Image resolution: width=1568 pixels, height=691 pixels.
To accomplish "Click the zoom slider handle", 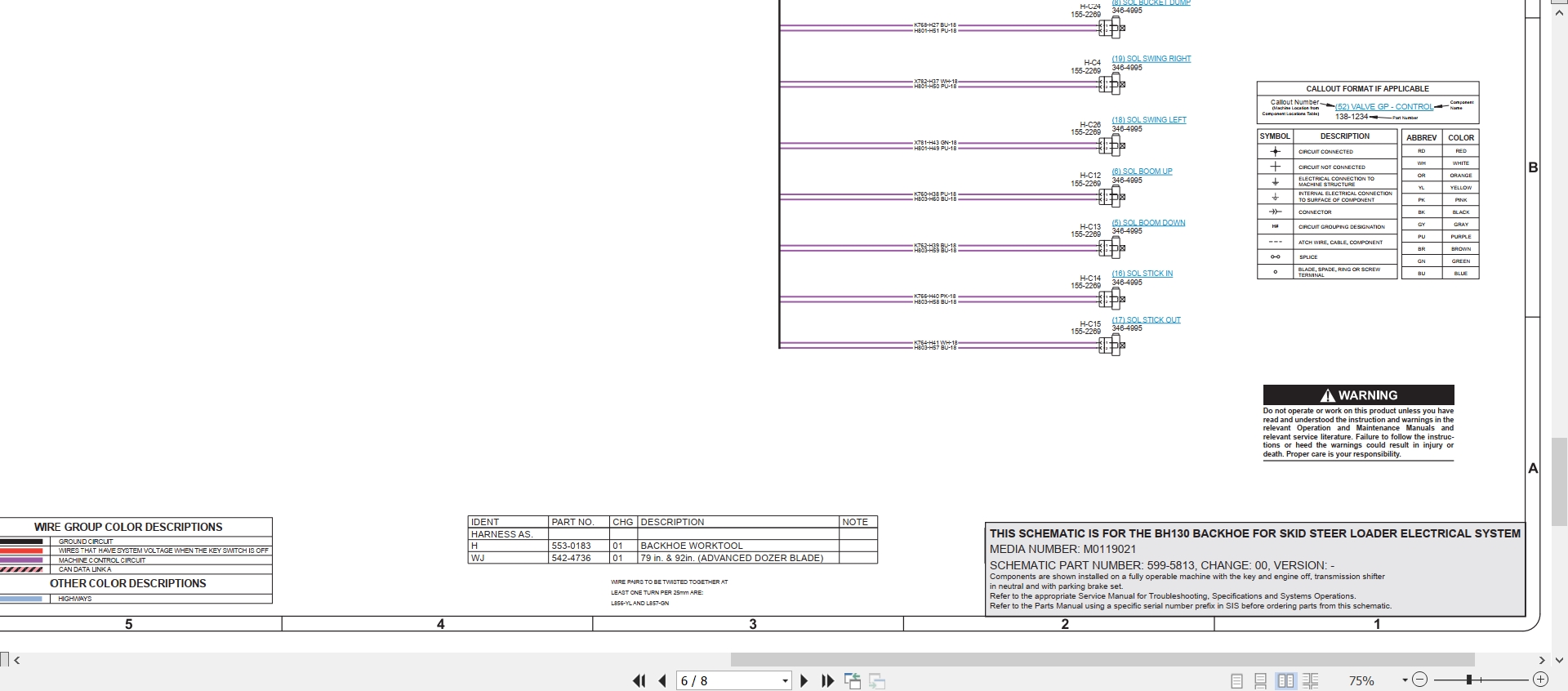I will click(1468, 680).
